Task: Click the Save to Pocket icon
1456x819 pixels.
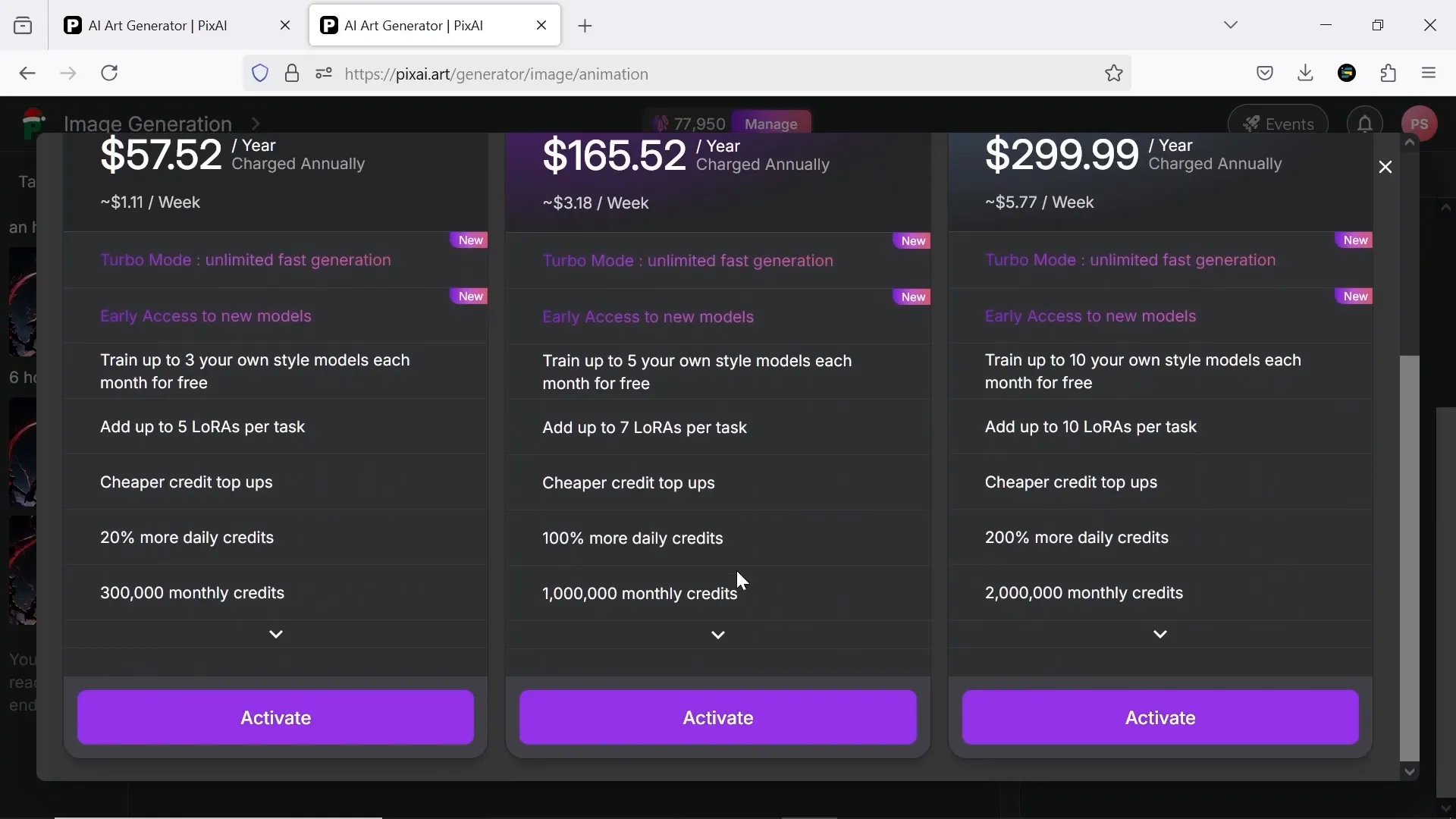Action: (x=1264, y=74)
